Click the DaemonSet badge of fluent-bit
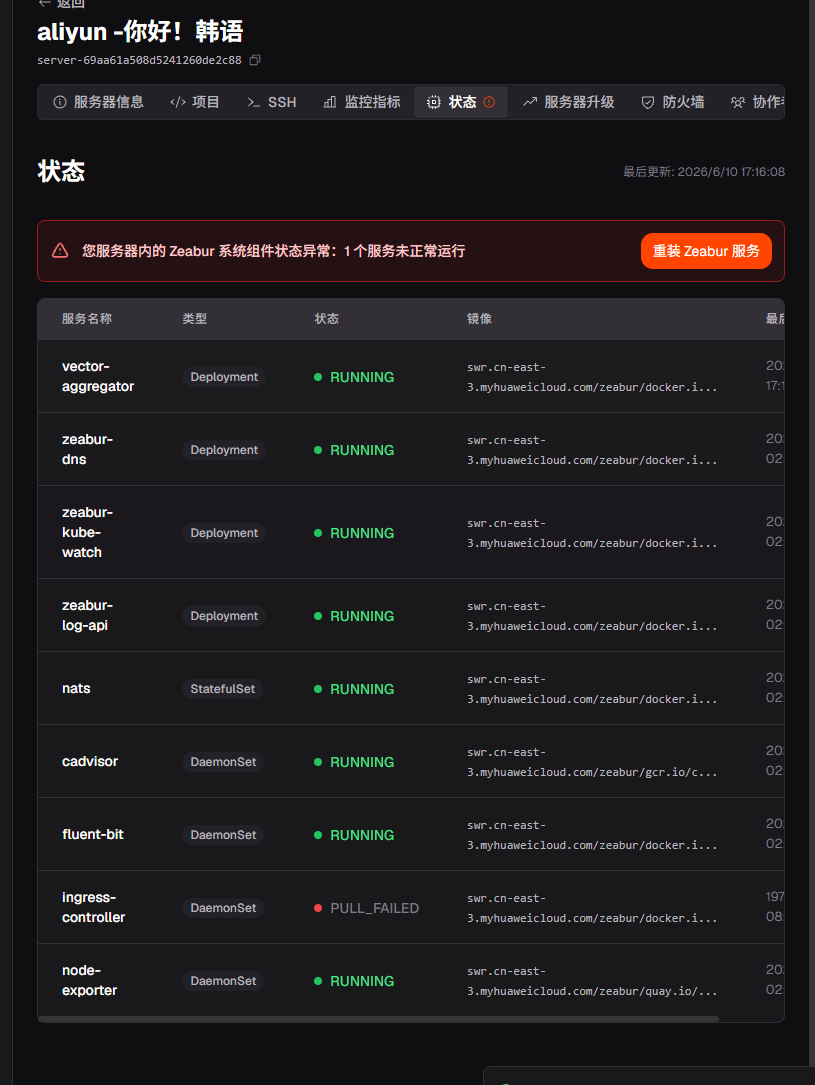 click(x=223, y=835)
